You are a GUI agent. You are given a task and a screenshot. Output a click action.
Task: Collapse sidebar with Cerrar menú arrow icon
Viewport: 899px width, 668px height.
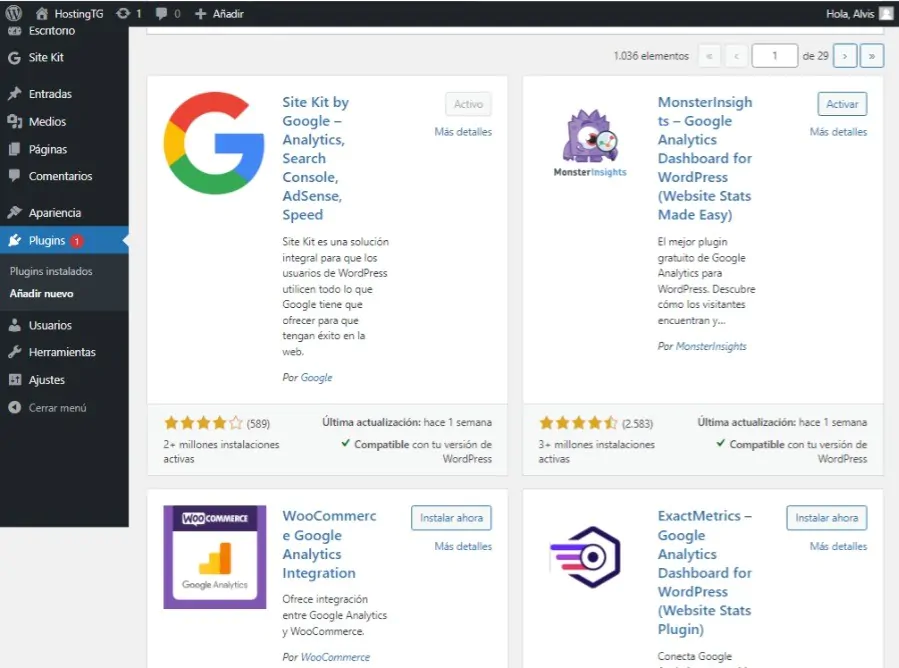(x=14, y=408)
